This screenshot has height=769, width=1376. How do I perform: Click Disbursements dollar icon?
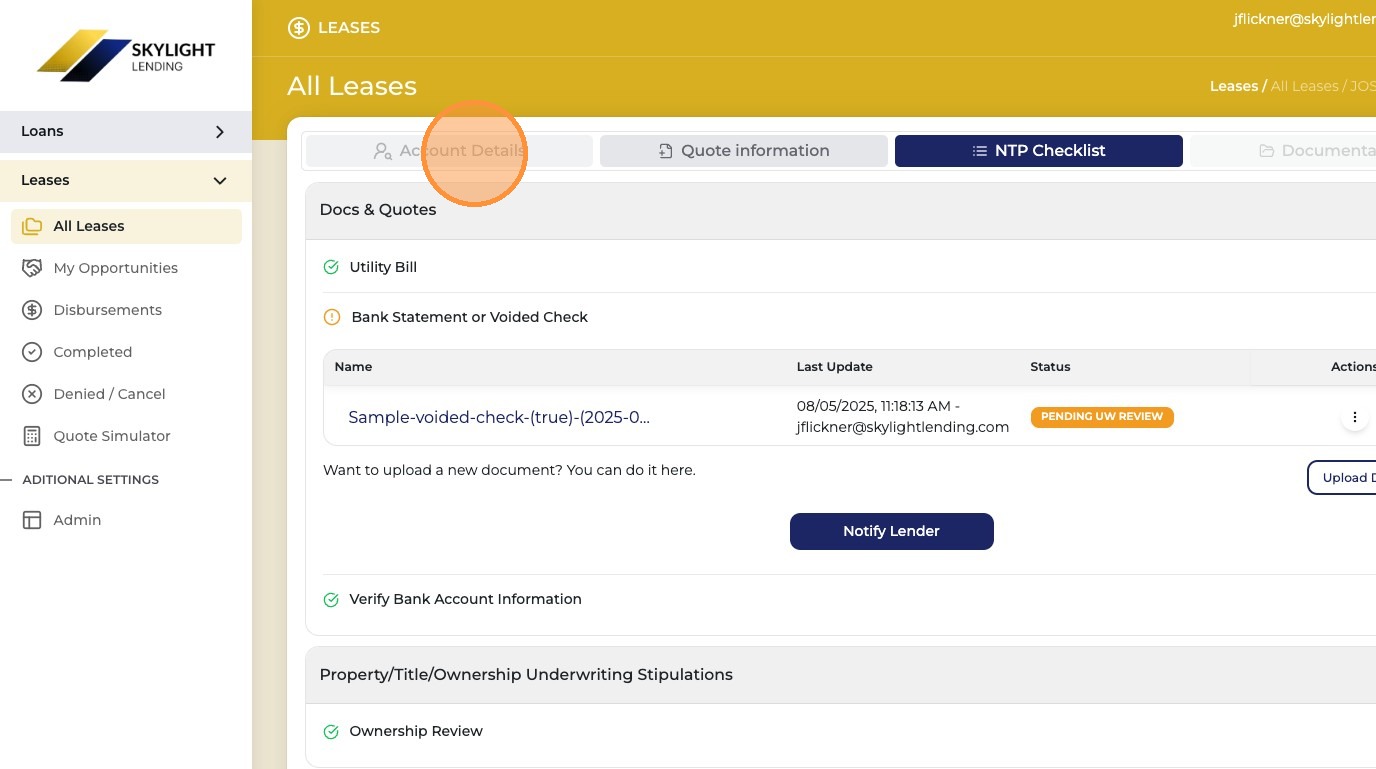coord(32,310)
